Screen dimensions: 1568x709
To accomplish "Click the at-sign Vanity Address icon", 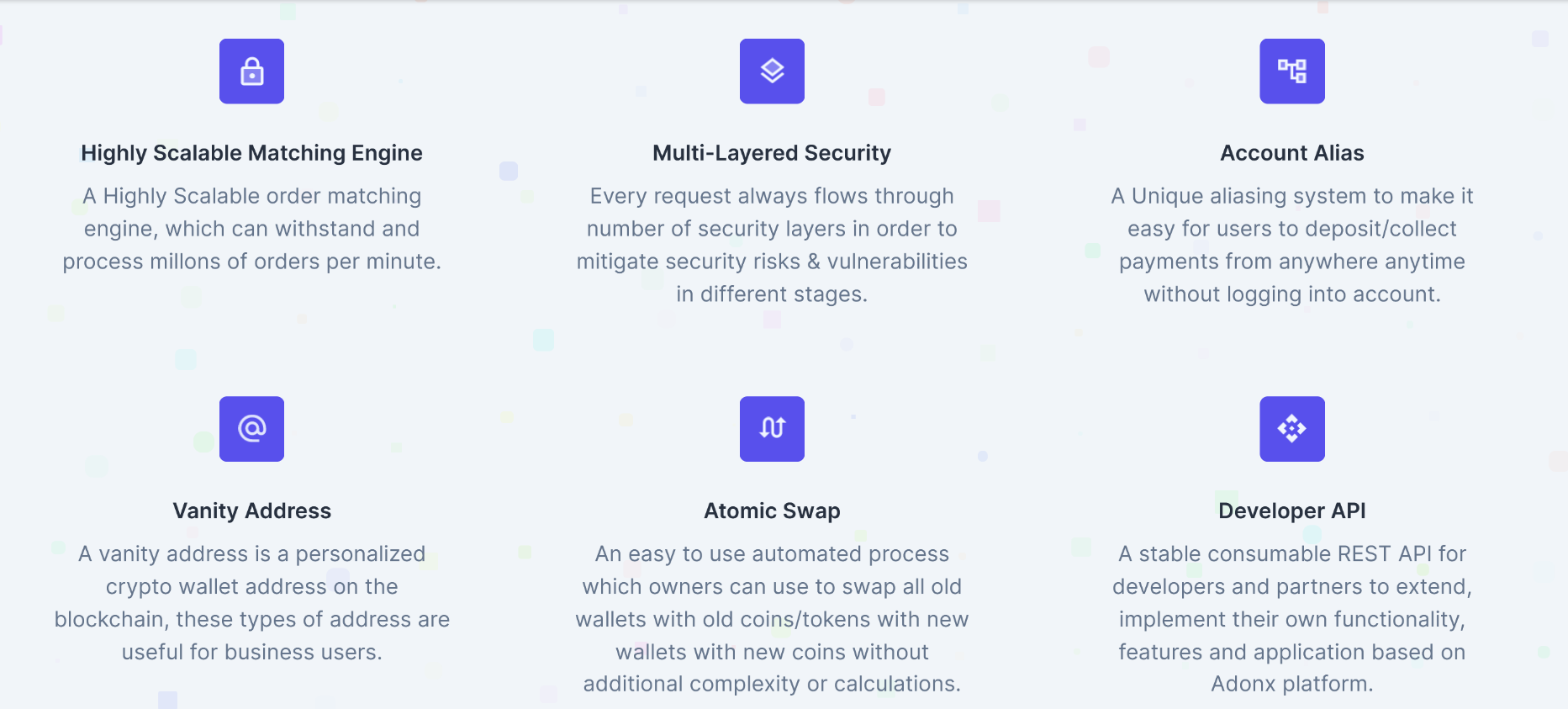I will [251, 429].
